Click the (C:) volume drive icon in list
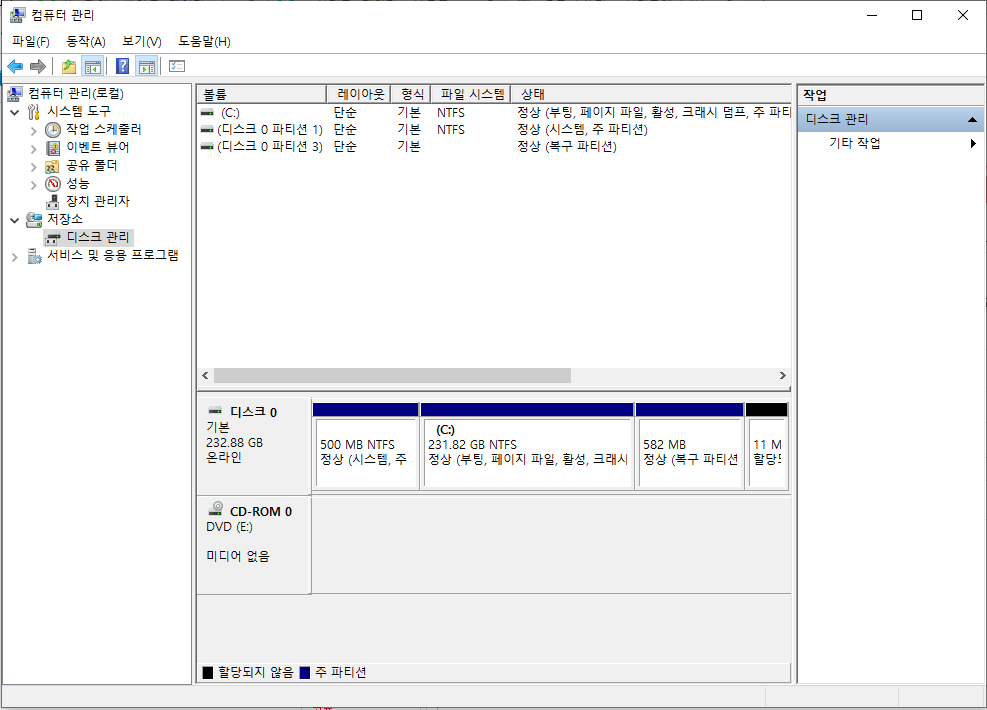987x710 pixels. [x=207, y=113]
